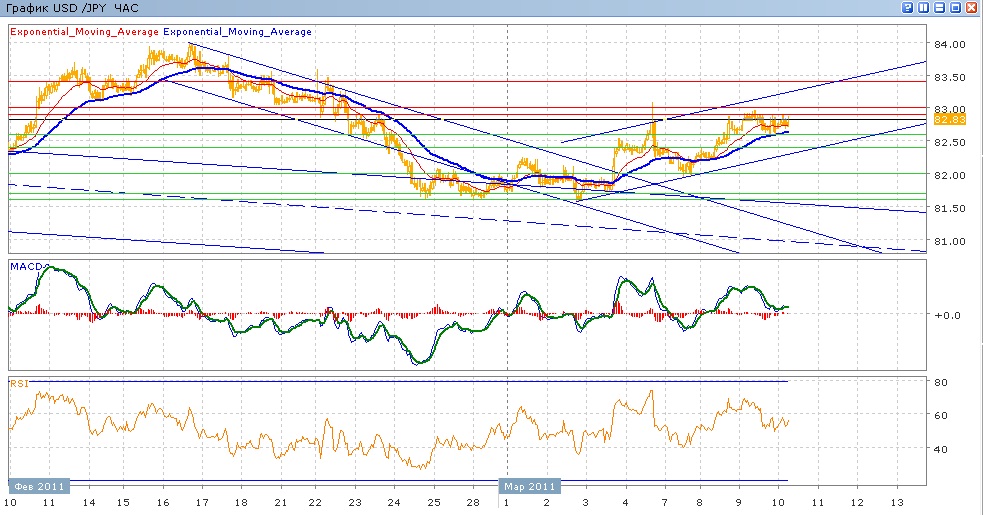Viewport: 983px width, 515px height.
Task: Click the 81.00 price axis label
Action: click(950, 241)
